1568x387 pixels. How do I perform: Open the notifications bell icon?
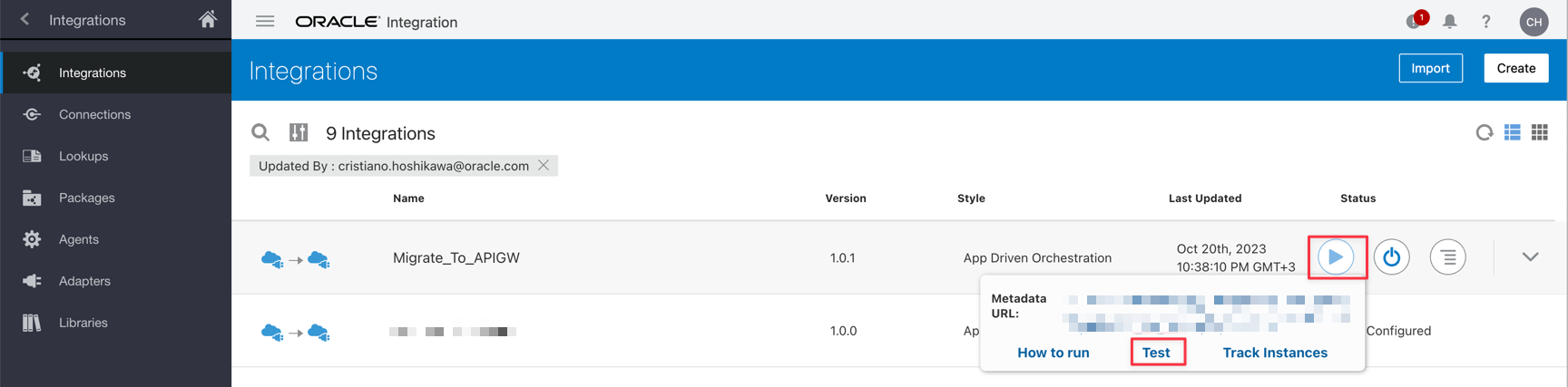pos(1450,21)
